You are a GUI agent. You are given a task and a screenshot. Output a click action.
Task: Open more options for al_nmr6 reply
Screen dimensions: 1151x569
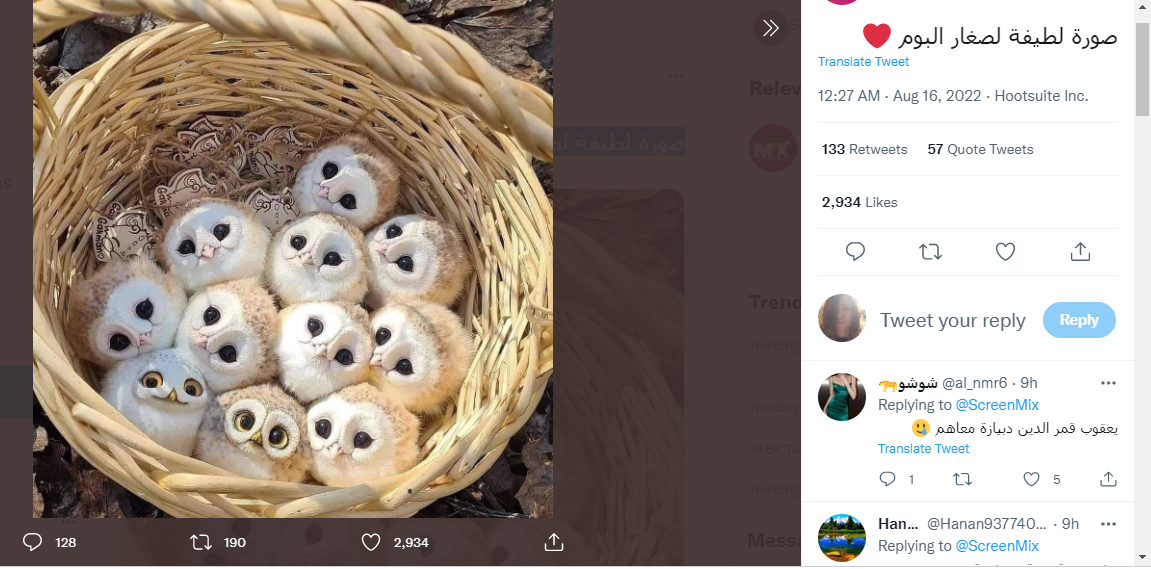(1108, 383)
